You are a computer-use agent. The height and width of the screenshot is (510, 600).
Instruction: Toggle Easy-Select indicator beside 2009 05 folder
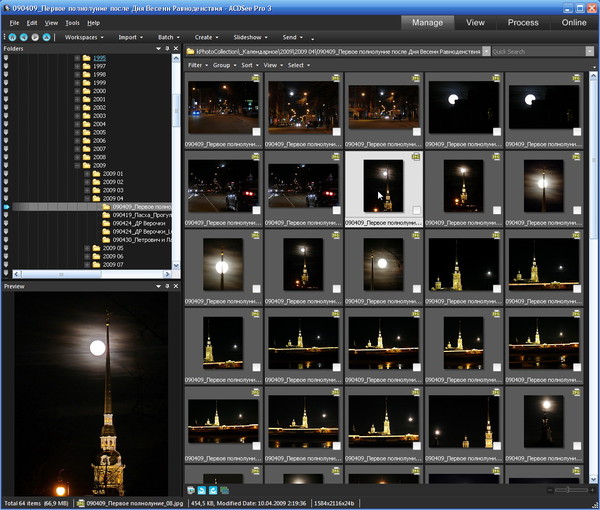tap(6, 248)
